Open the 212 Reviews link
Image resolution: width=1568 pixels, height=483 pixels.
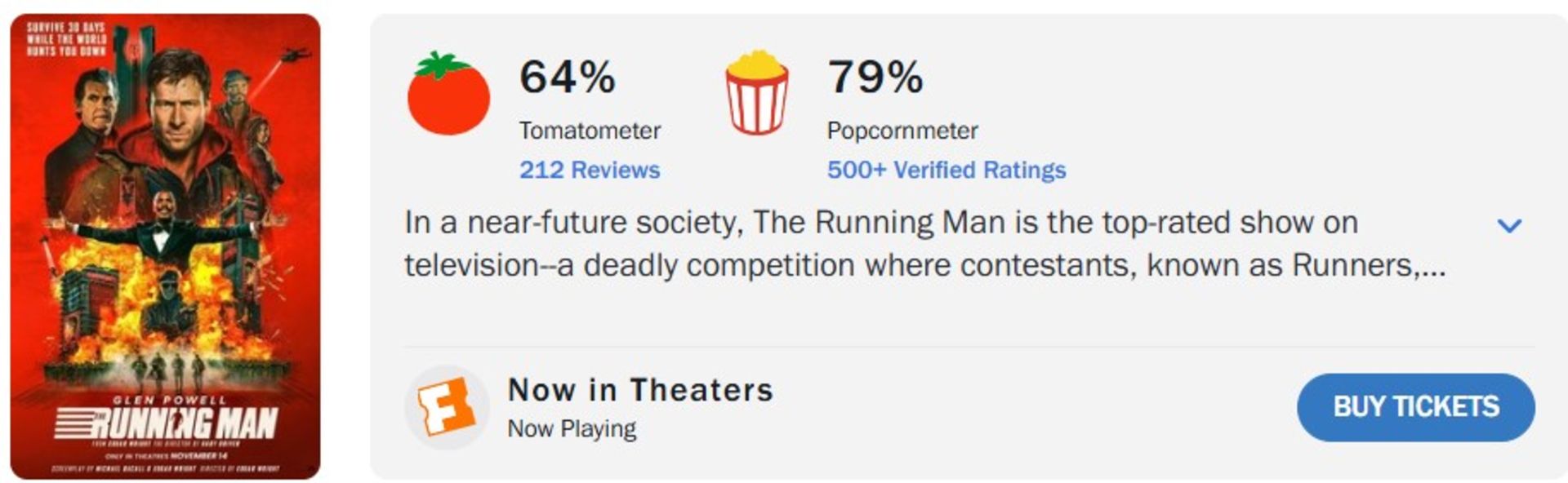coord(590,170)
